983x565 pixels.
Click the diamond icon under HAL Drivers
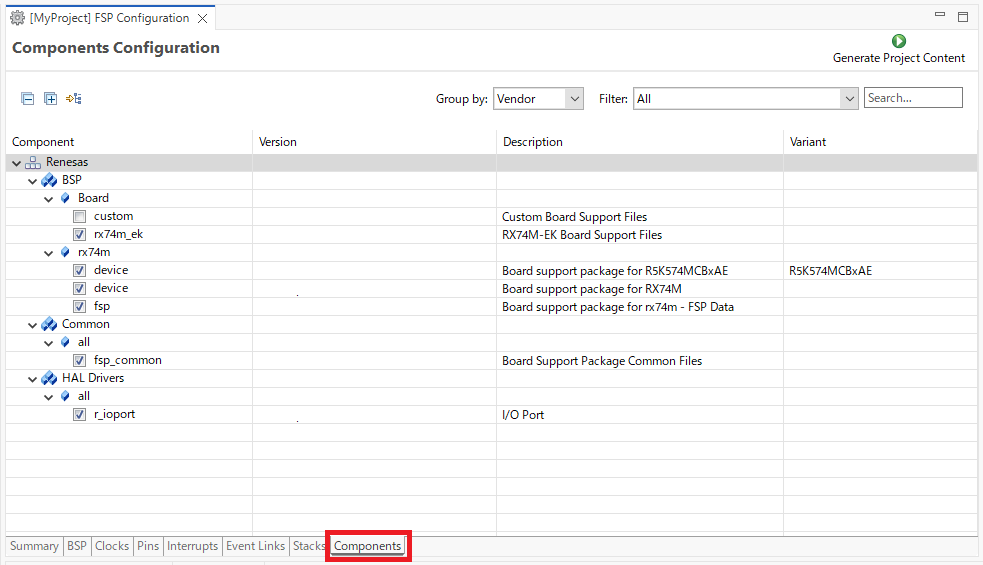(x=65, y=396)
